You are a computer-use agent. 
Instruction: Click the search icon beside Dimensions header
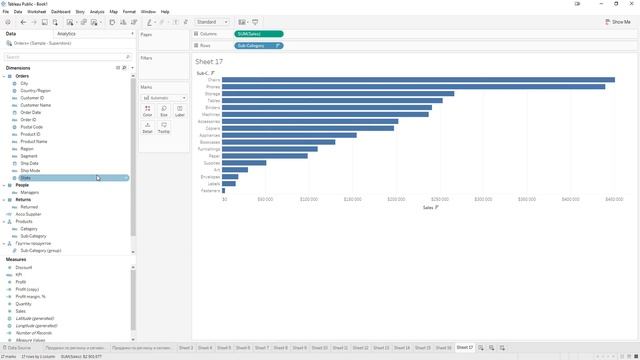pos(124,68)
